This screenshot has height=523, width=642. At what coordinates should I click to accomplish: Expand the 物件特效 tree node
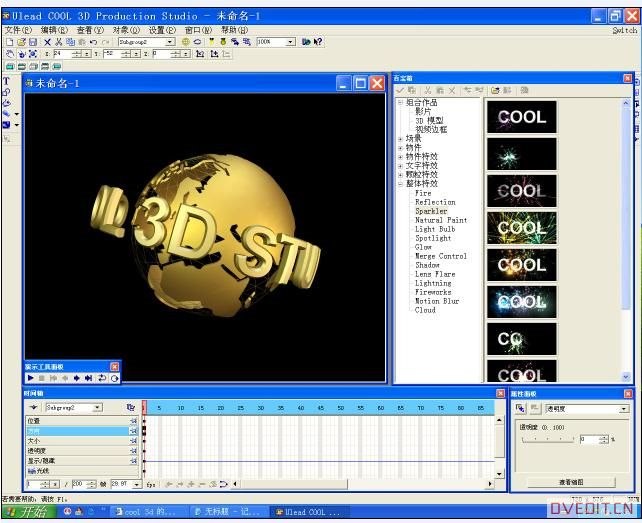(400, 156)
